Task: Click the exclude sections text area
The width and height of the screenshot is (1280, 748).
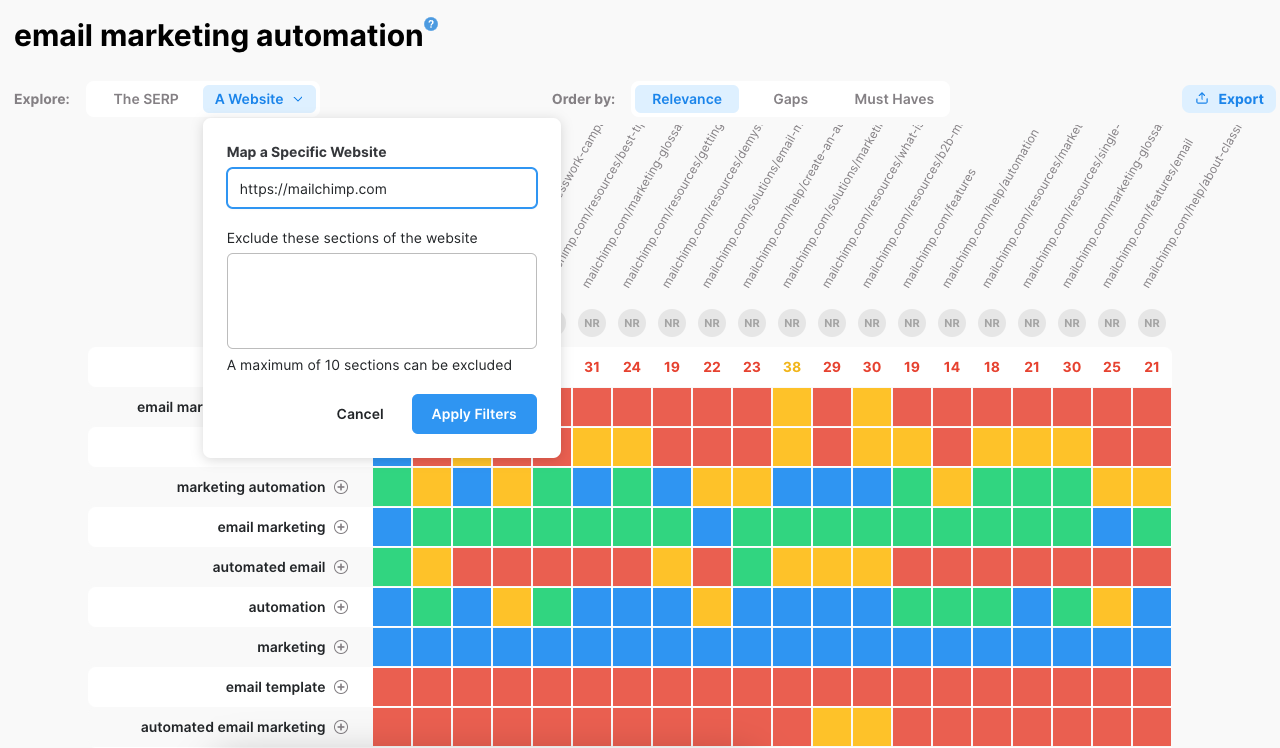Action: pos(381,300)
